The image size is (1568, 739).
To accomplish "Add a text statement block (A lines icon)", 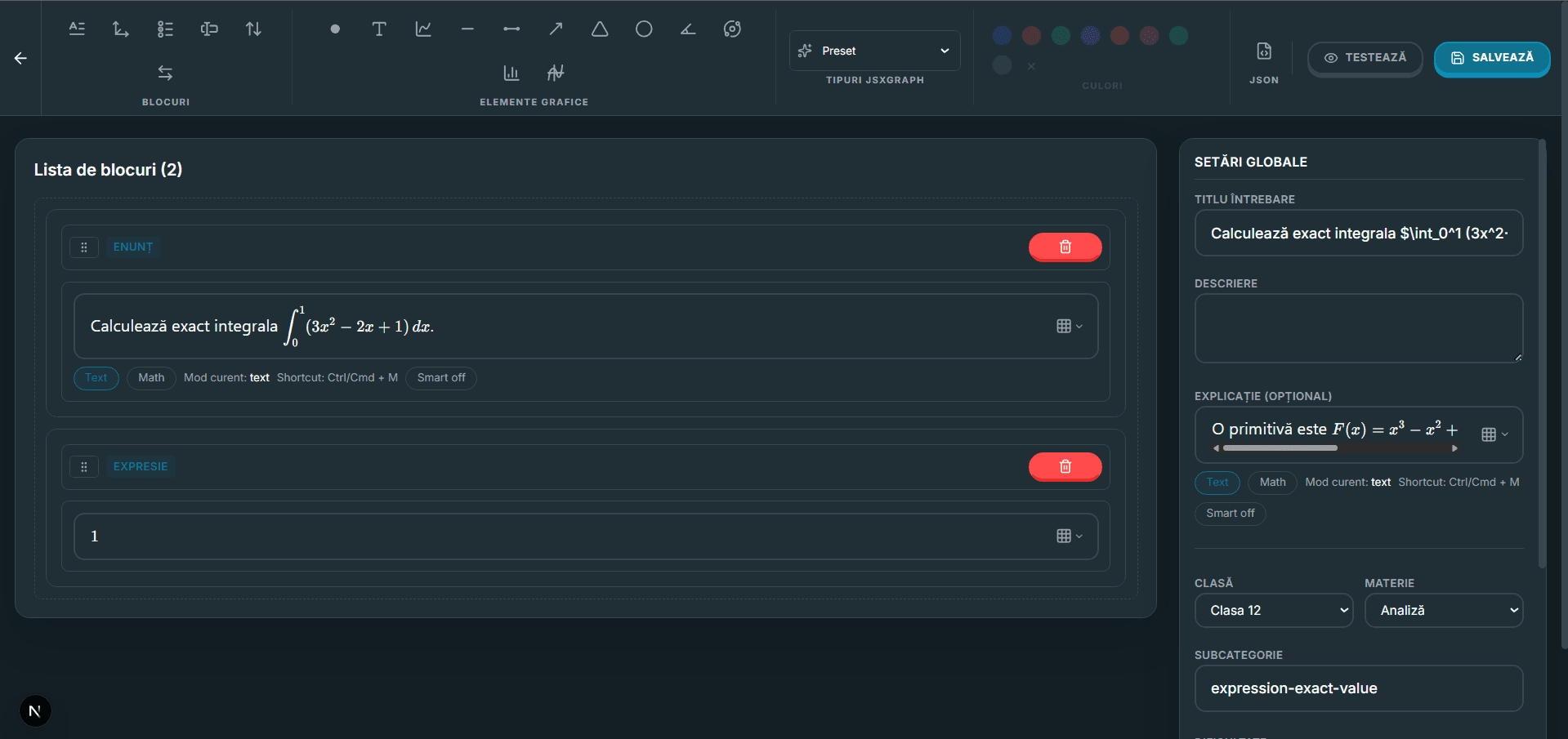I will pyautogui.click(x=77, y=29).
